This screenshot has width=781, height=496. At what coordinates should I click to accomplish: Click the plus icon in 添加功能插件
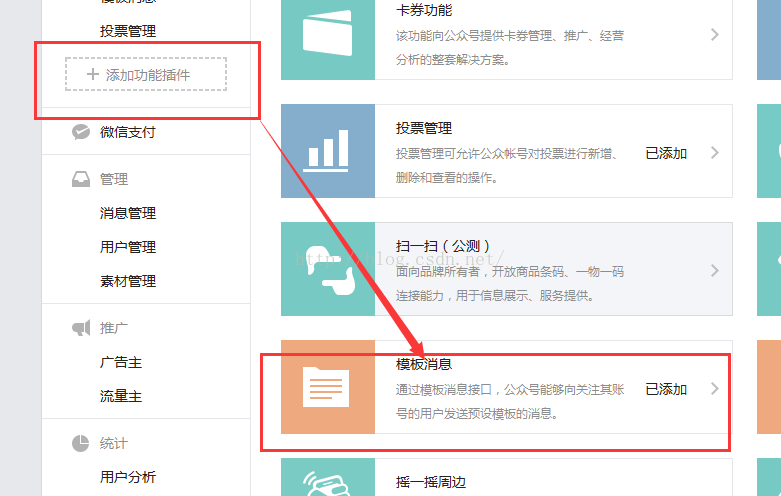(x=93, y=74)
